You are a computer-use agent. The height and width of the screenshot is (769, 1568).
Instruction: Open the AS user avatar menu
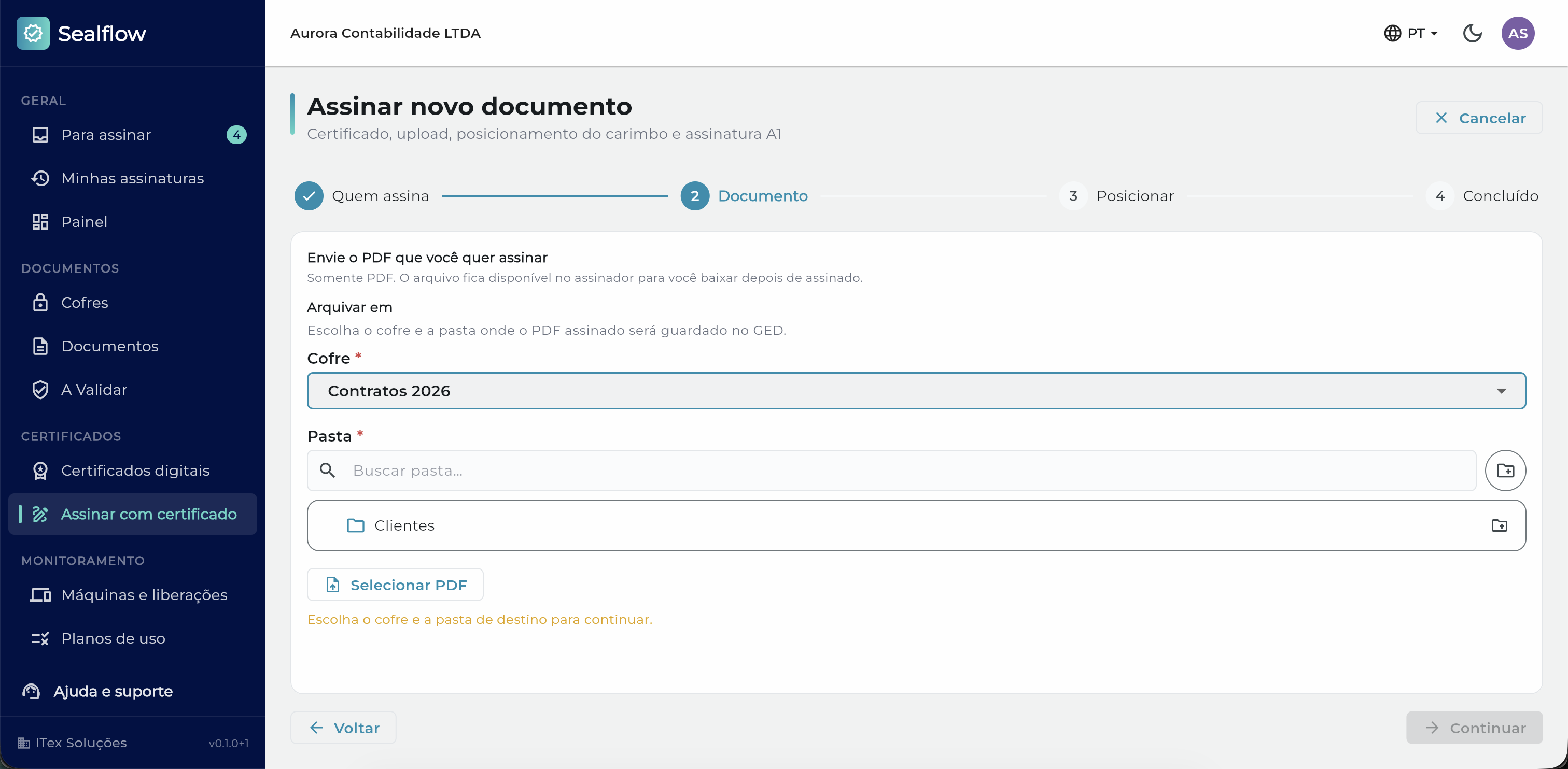point(1518,33)
